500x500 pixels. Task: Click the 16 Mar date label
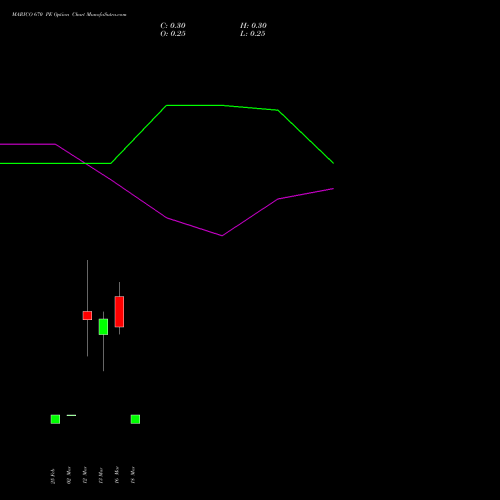[117, 475]
